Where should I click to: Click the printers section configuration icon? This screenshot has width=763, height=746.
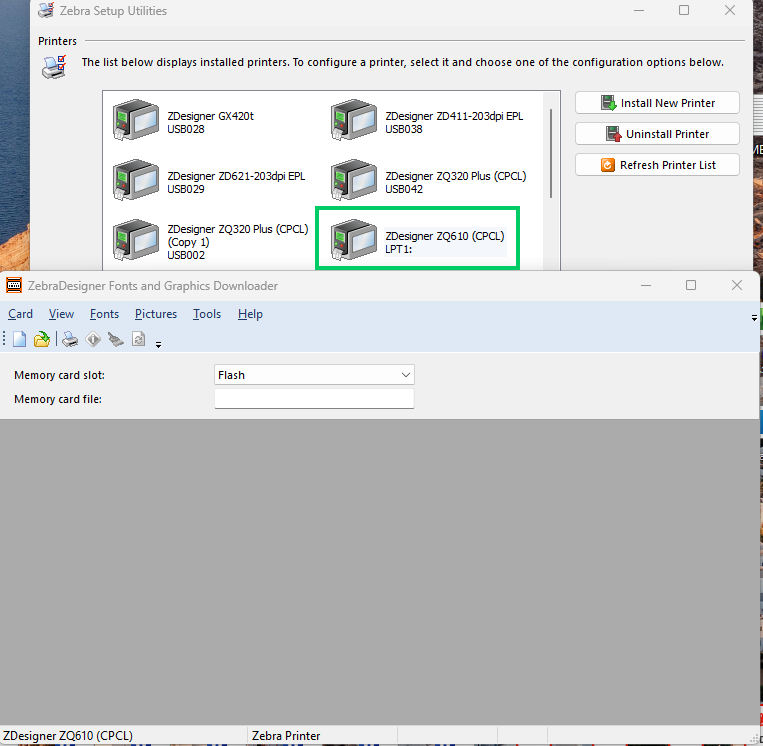tap(54, 67)
